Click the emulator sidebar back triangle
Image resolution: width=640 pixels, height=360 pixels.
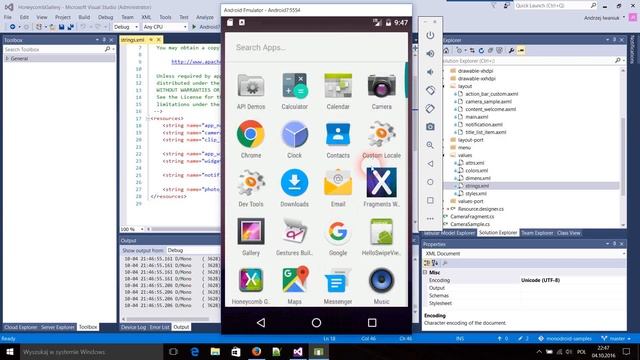[430, 164]
